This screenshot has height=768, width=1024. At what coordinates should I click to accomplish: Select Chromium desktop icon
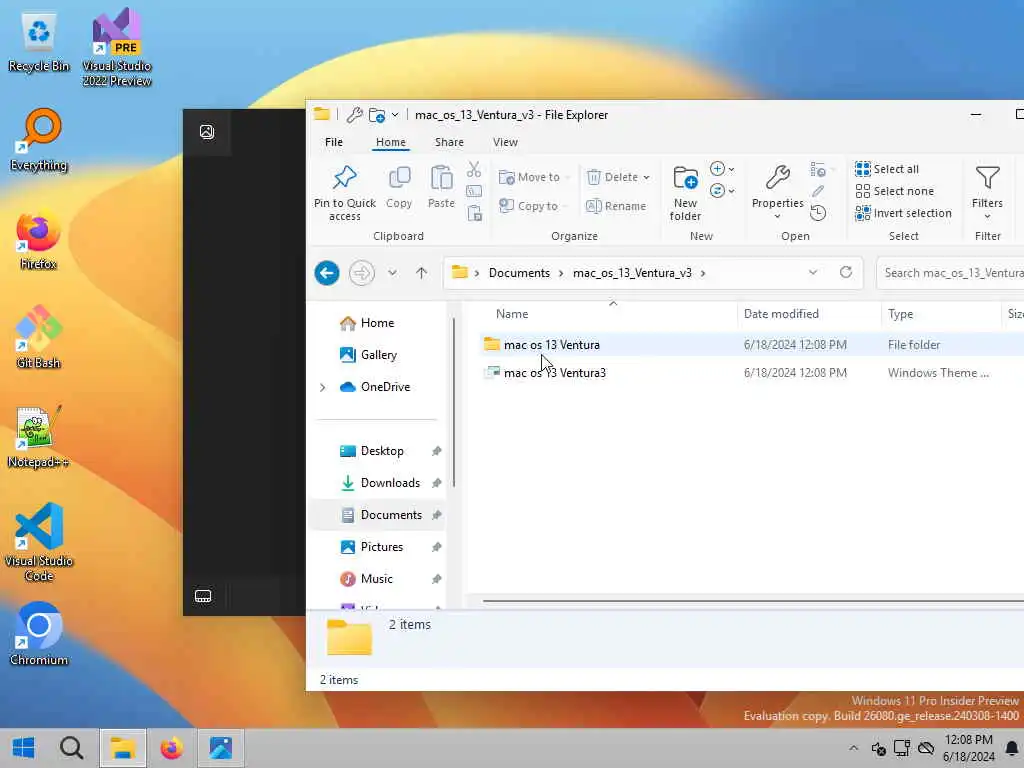(39, 634)
